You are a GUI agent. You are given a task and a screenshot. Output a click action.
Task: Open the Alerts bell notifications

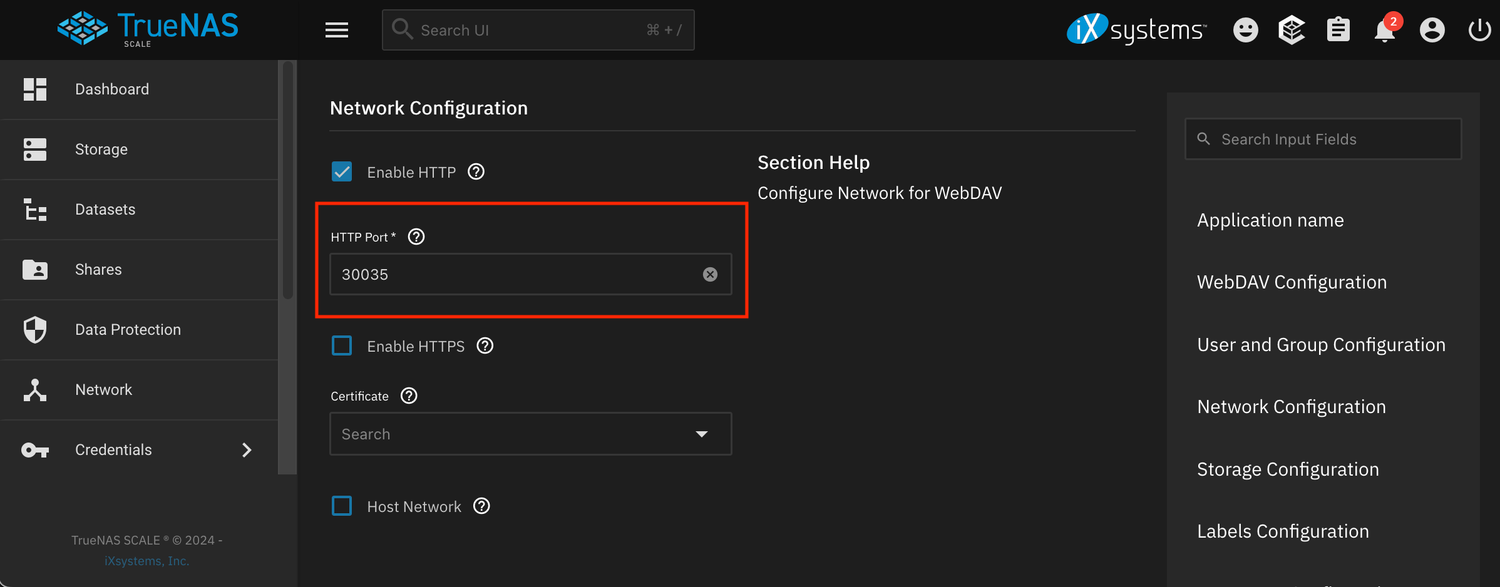tap(1385, 30)
